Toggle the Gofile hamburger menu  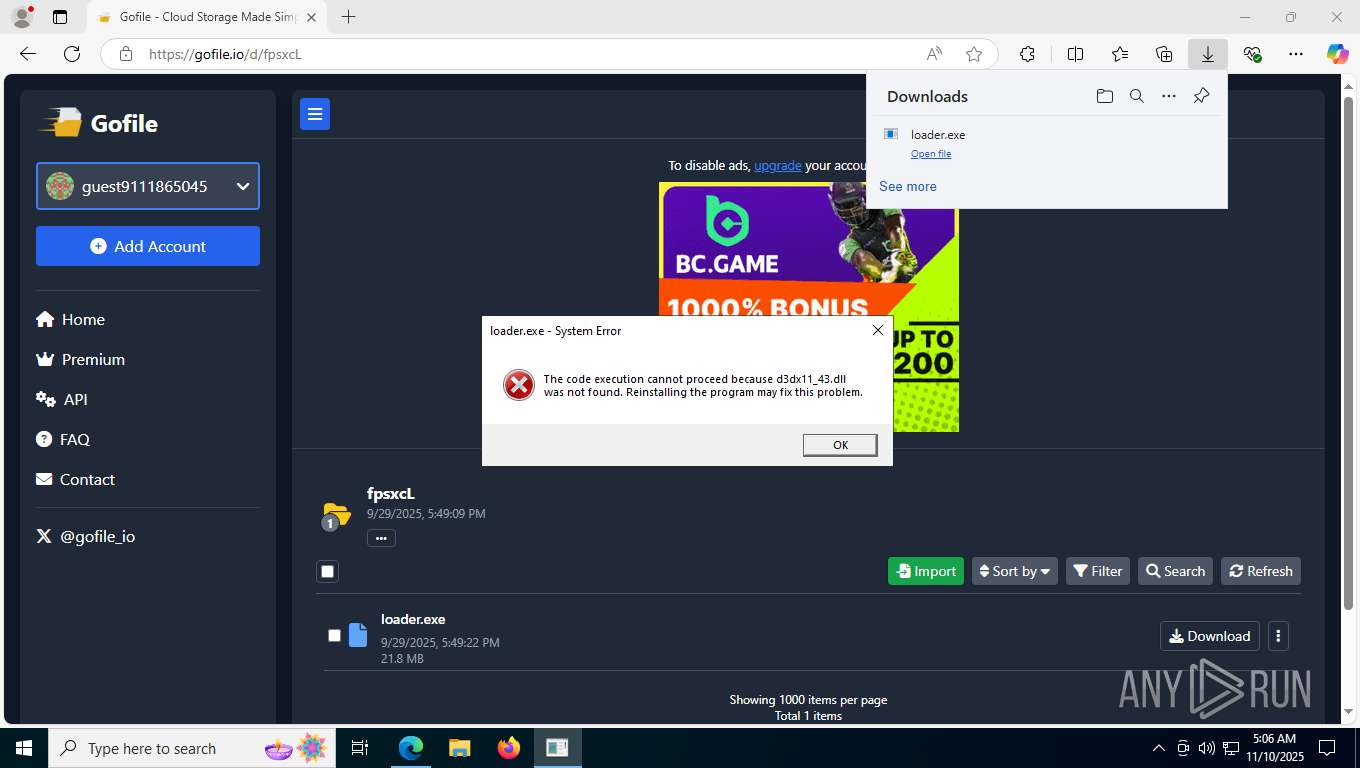(315, 114)
